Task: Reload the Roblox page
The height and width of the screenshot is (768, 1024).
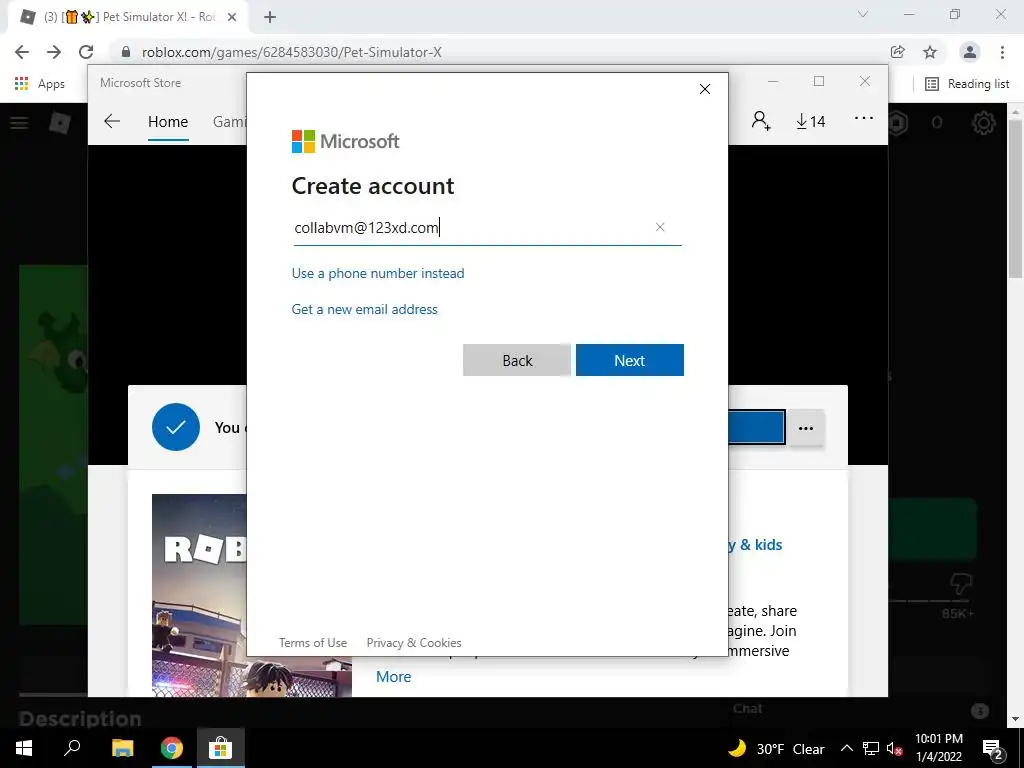Action: pyautogui.click(x=86, y=52)
